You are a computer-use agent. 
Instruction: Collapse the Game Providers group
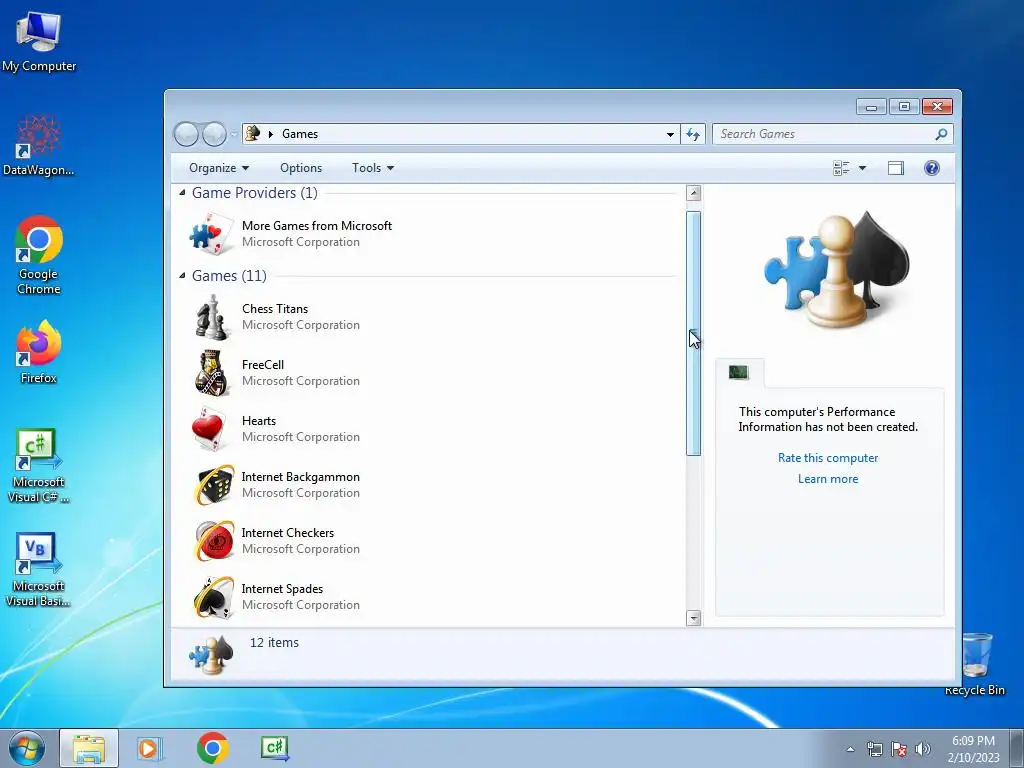[x=182, y=193]
